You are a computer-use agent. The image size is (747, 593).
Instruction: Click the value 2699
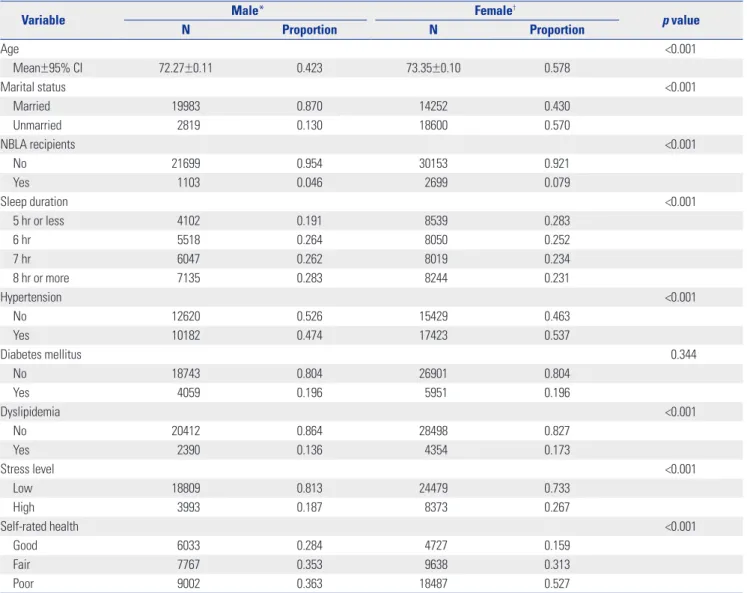(436, 182)
